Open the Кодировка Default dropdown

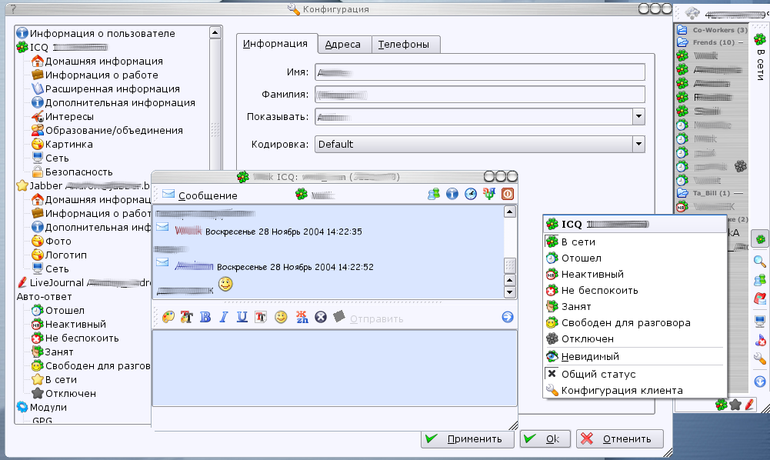point(638,144)
